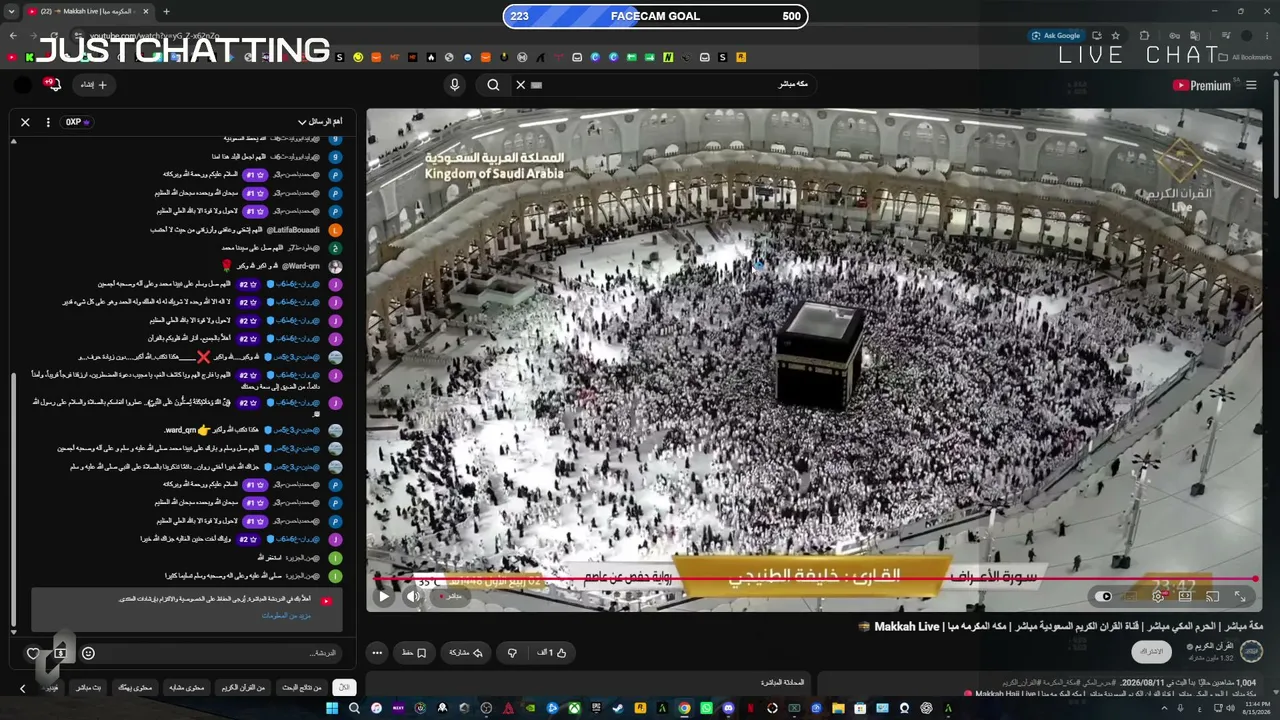This screenshot has width=1280, height=720.
Task: Open the YouTube notifications bell
Action: tap(54, 85)
